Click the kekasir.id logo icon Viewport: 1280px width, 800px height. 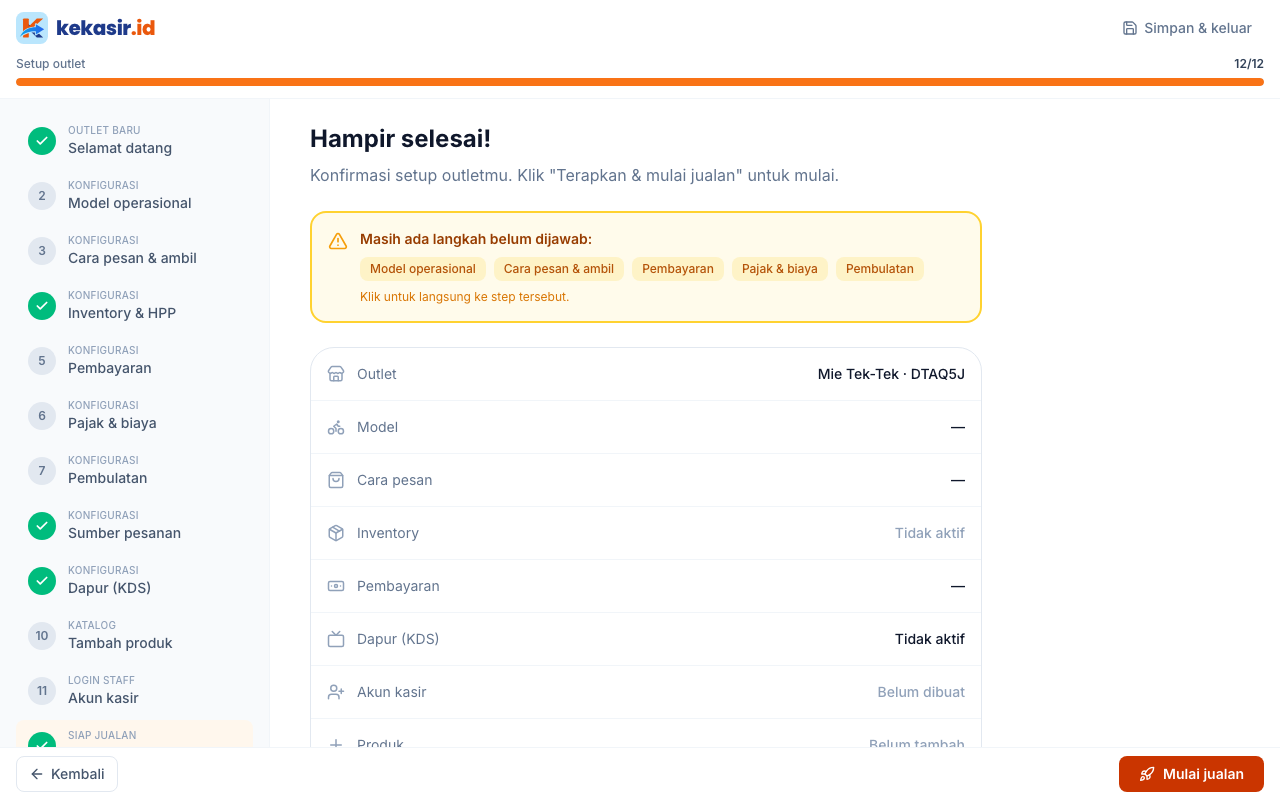[32, 28]
